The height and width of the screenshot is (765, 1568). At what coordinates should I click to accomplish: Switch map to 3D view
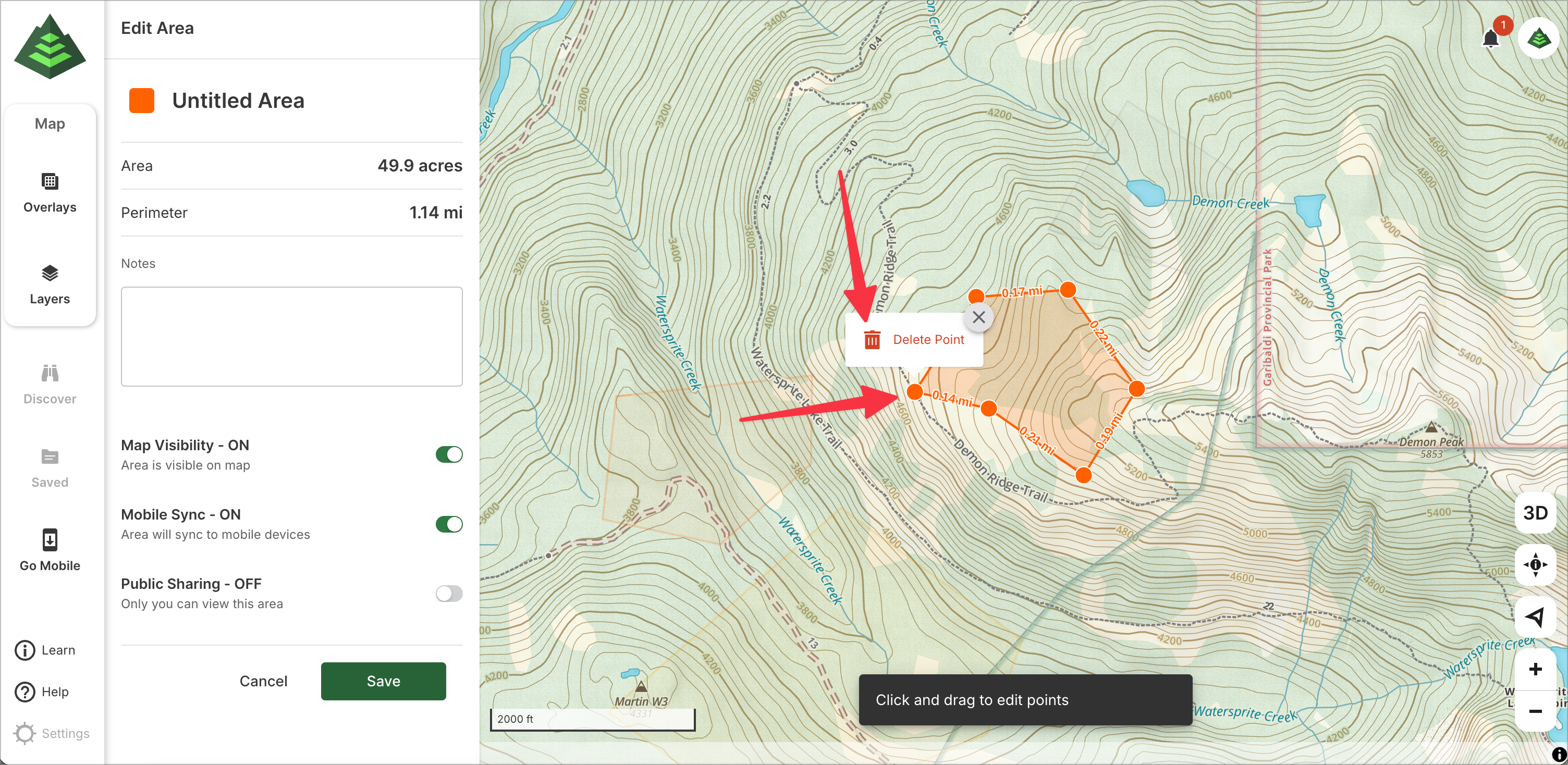coord(1535,513)
